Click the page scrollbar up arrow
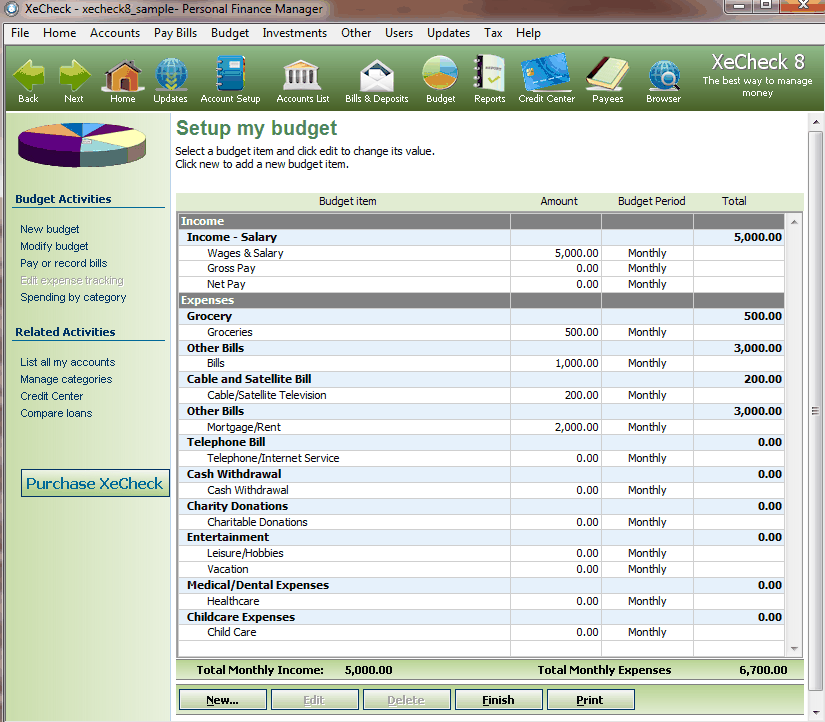This screenshot has width=825, height=722. (x=816, y=122)
